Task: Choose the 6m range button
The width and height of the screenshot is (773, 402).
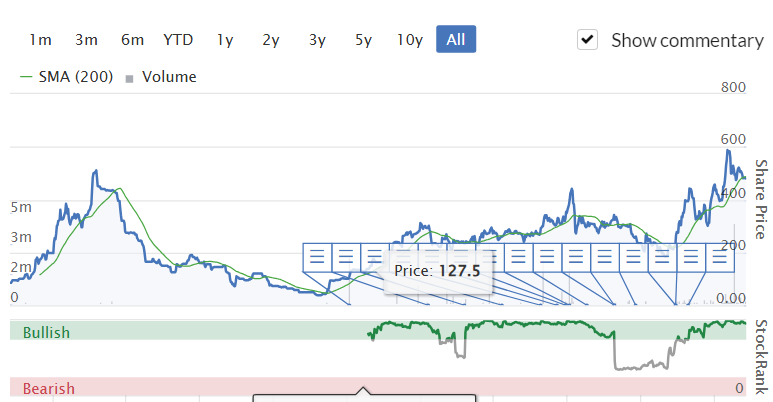Action: 132,40
